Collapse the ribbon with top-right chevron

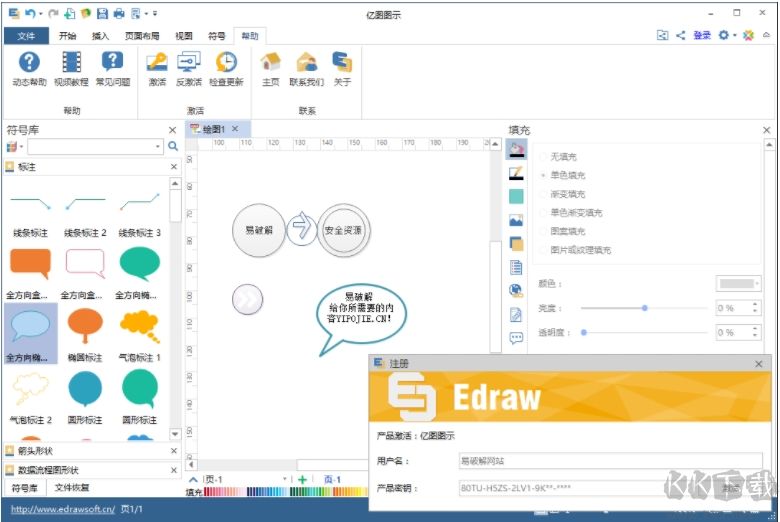pyautogui.click(x=767, y=35)
